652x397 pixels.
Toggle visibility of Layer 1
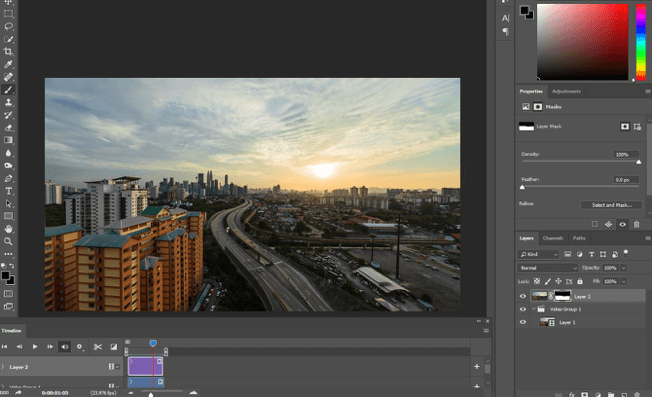point(523,322)
